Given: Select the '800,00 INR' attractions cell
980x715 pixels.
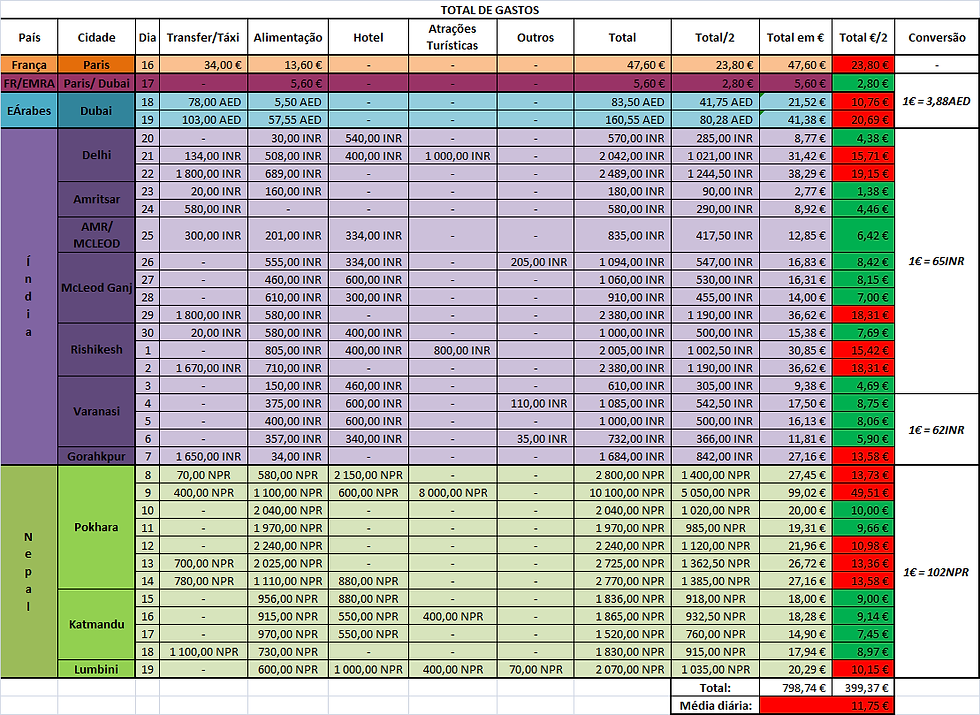Looking at the screenshot, I should point(452,350).
